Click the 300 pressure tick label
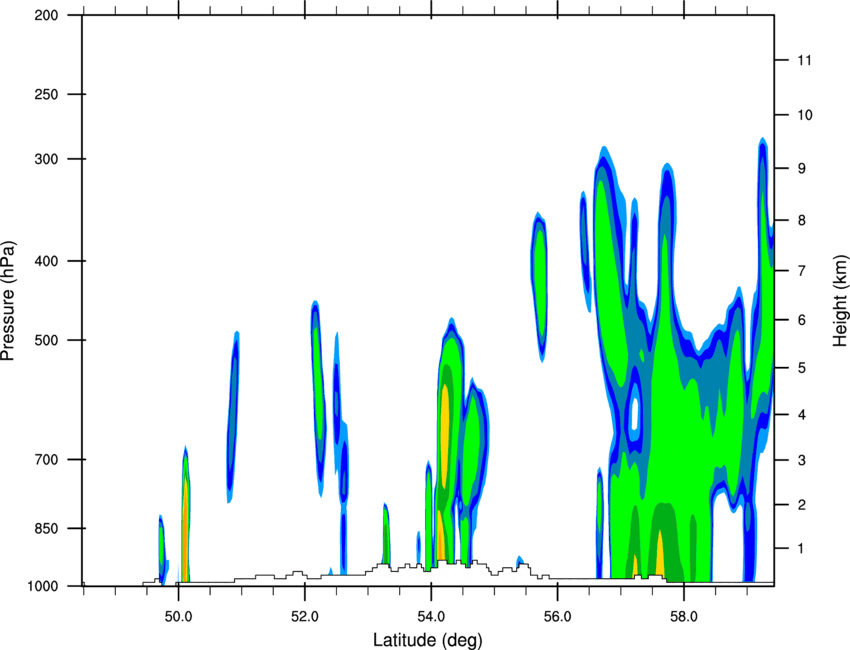This screenshot has width=850, height=650. 47,159
